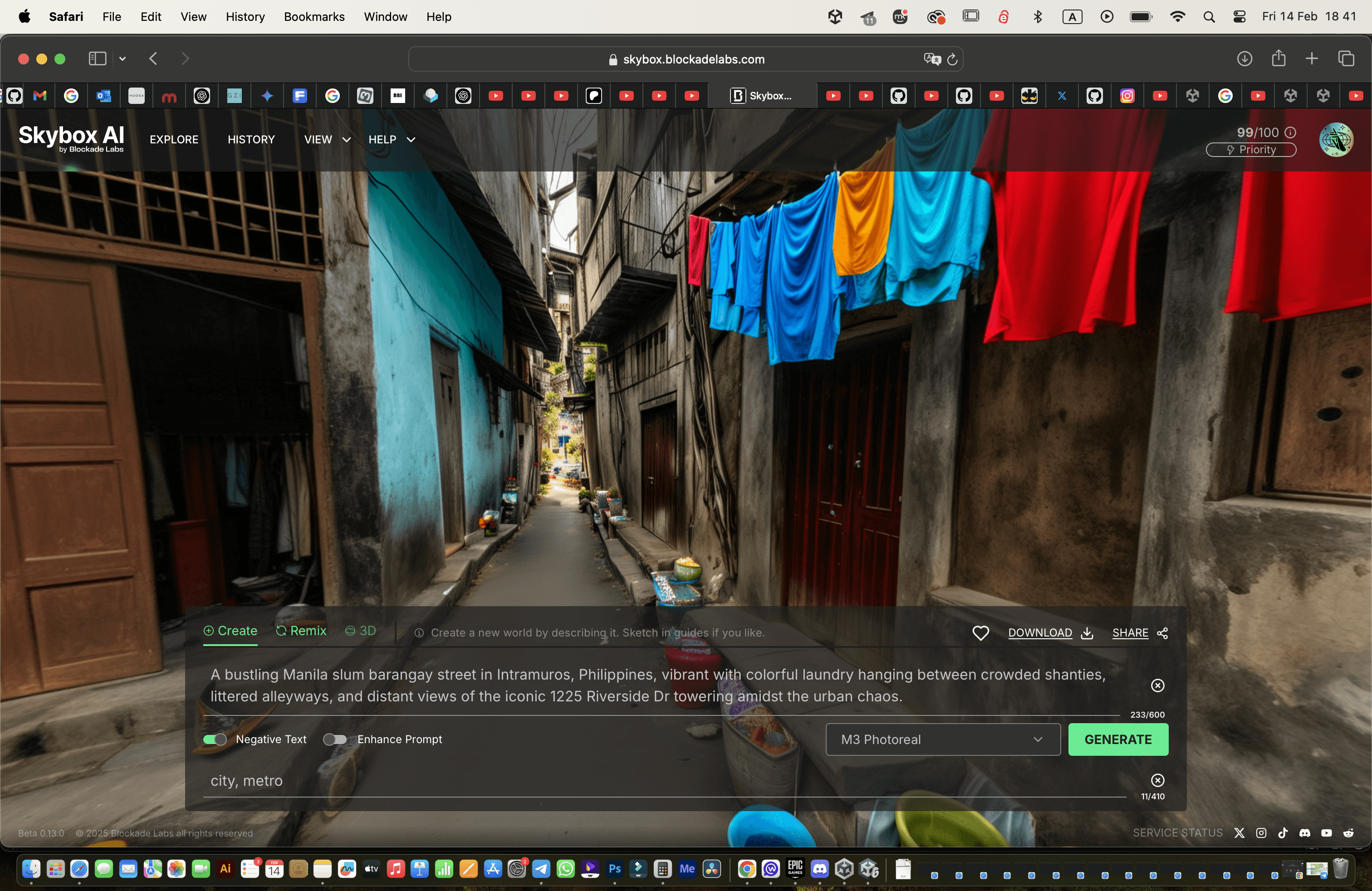Viewport: 1372px width, 891px height.
Task: Open the TikTok link in the footer
Action: 1283,833
